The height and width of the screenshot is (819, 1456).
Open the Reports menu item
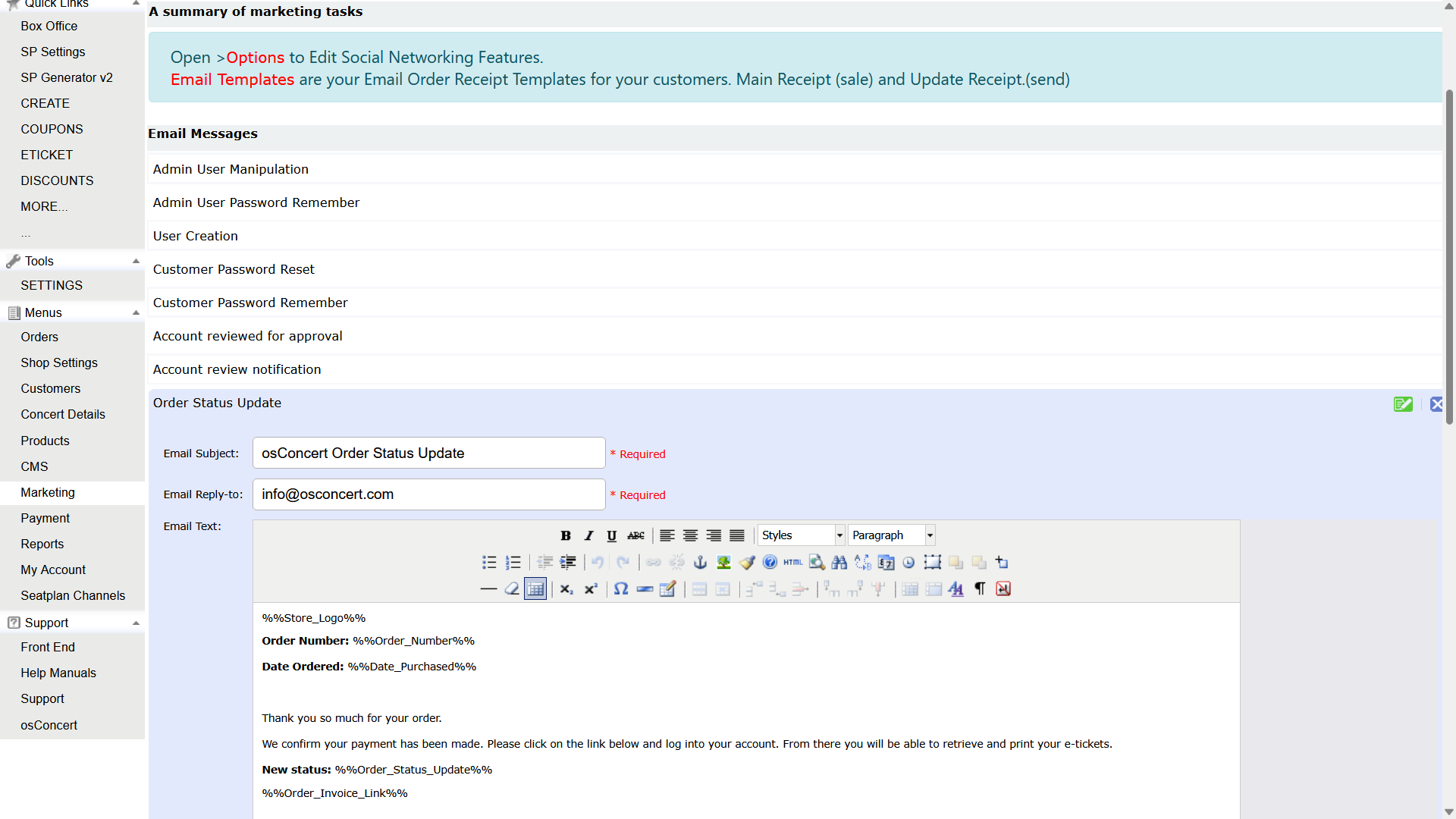point(42,544)
